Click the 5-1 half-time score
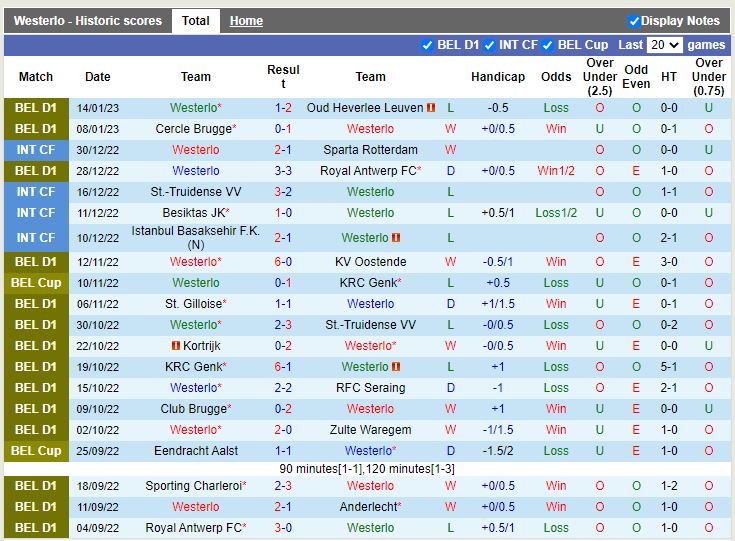735x541 pixels. pos(669,367)
